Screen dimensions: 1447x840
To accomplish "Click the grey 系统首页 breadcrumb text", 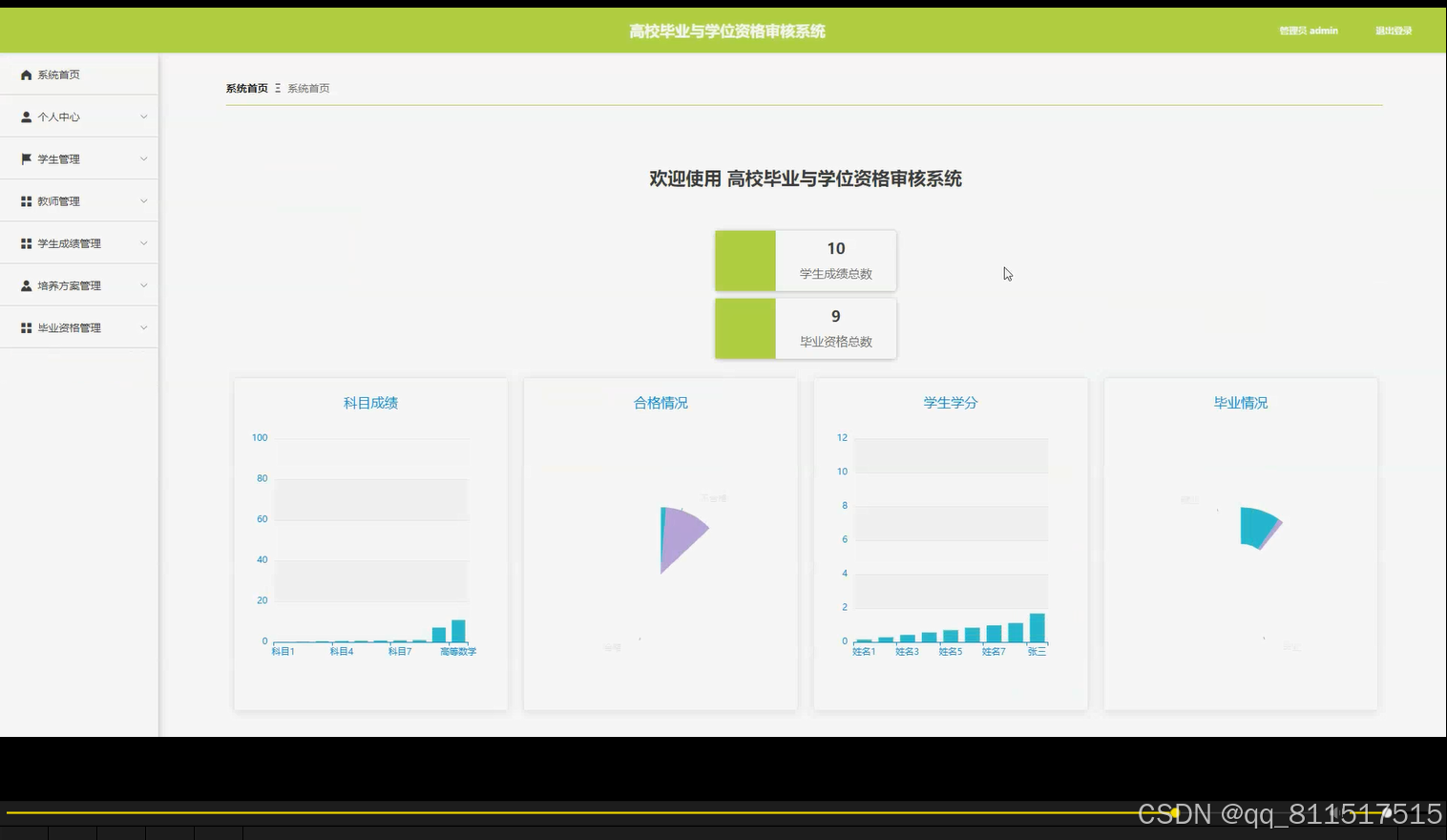I will pos(308,88).
